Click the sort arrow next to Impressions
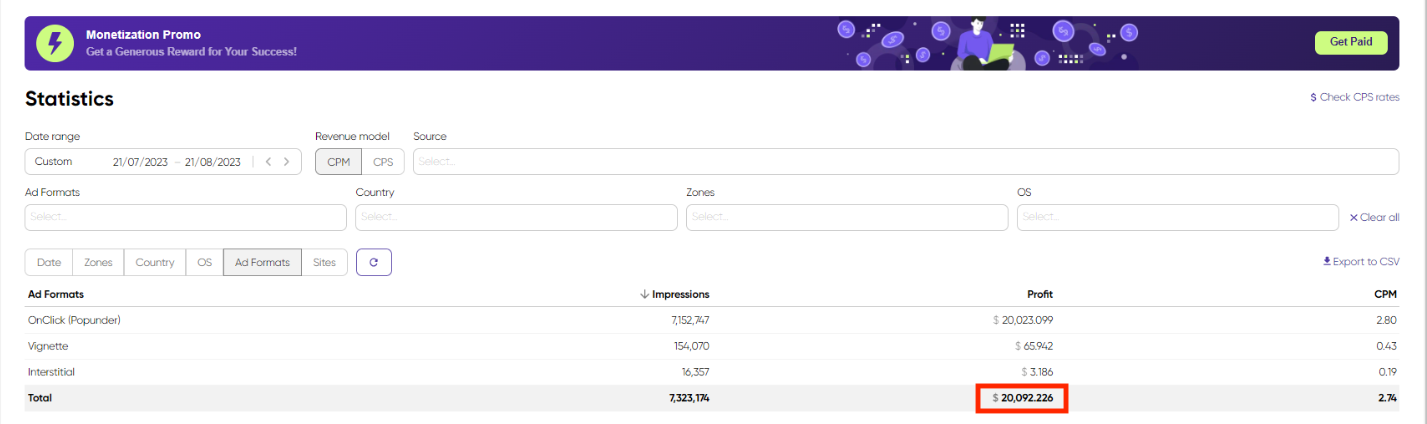1427x424 pixels. [644, 295]
